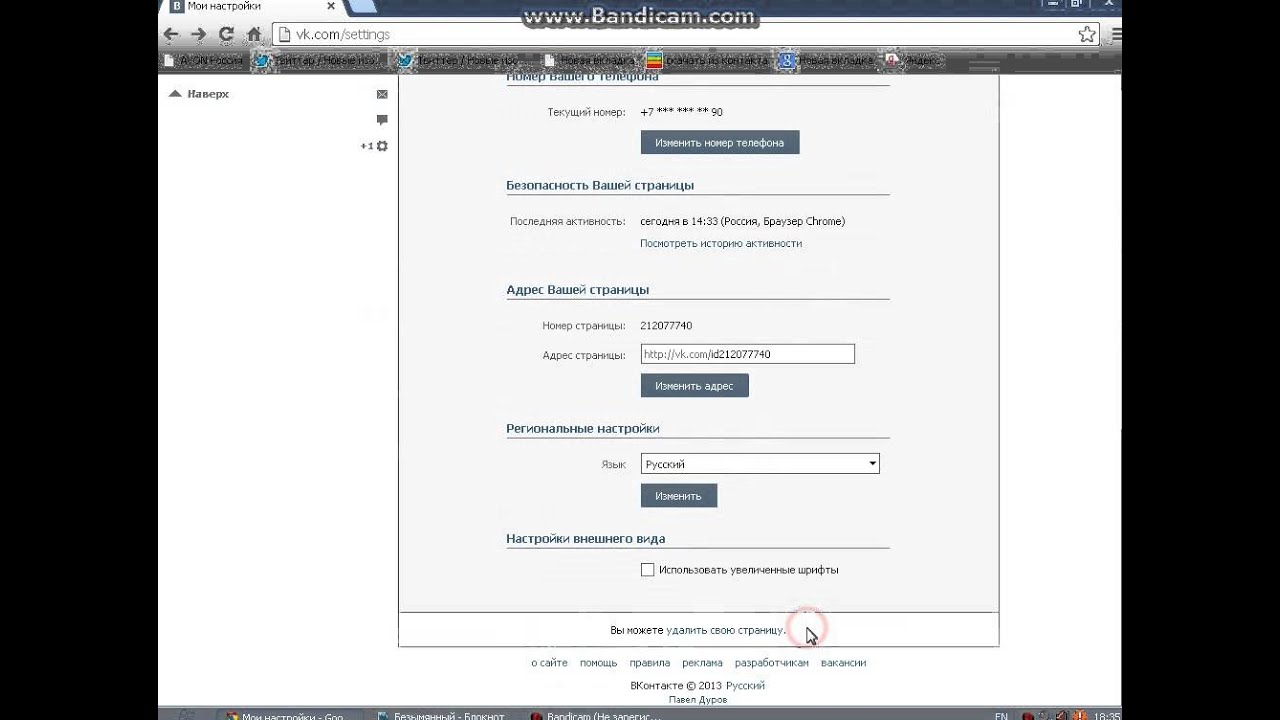Click the Региональные настройки heading
1280x720 pixels.
click(583, 428)
